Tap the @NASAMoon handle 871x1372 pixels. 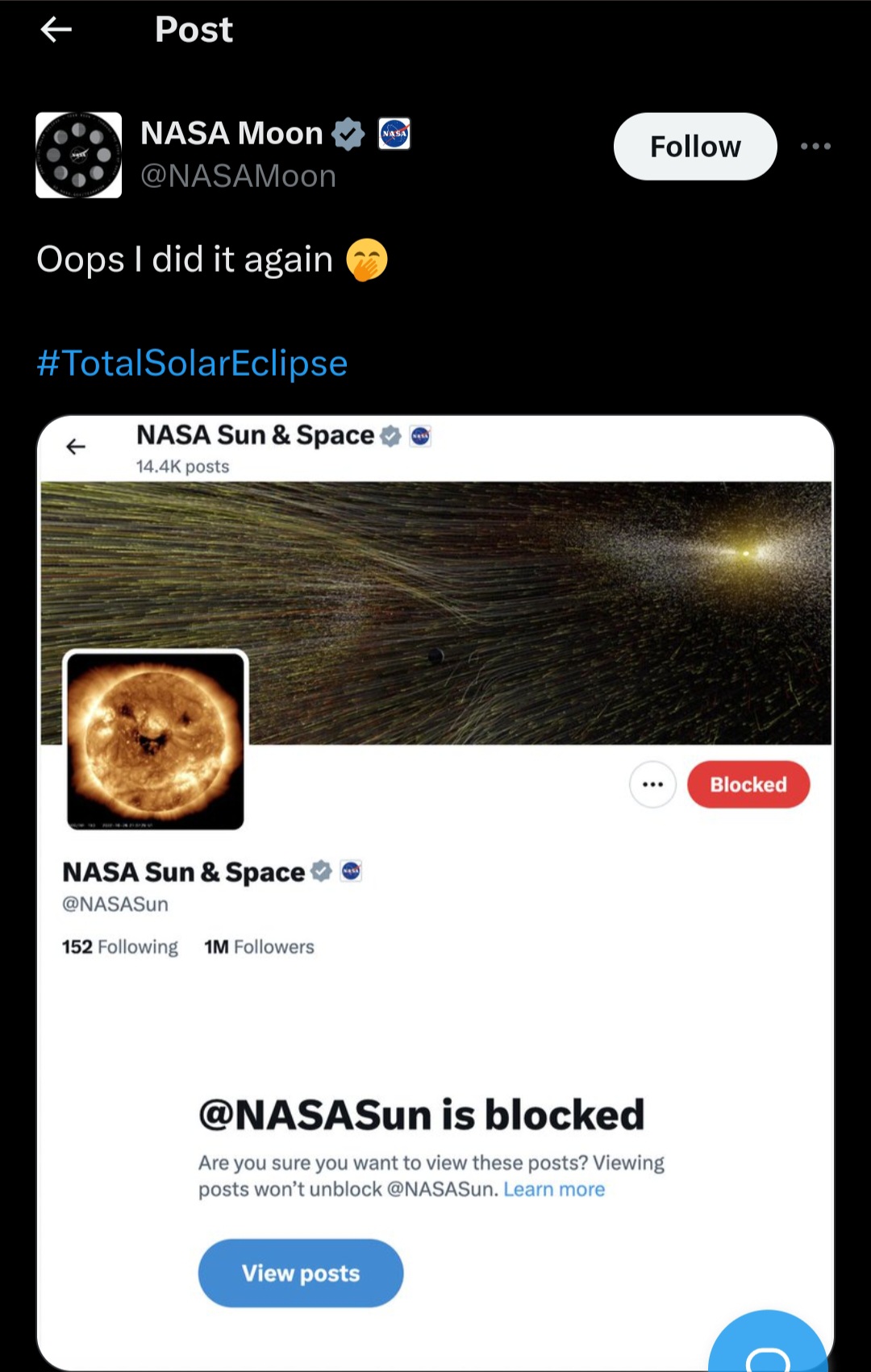tap(238, 177)
